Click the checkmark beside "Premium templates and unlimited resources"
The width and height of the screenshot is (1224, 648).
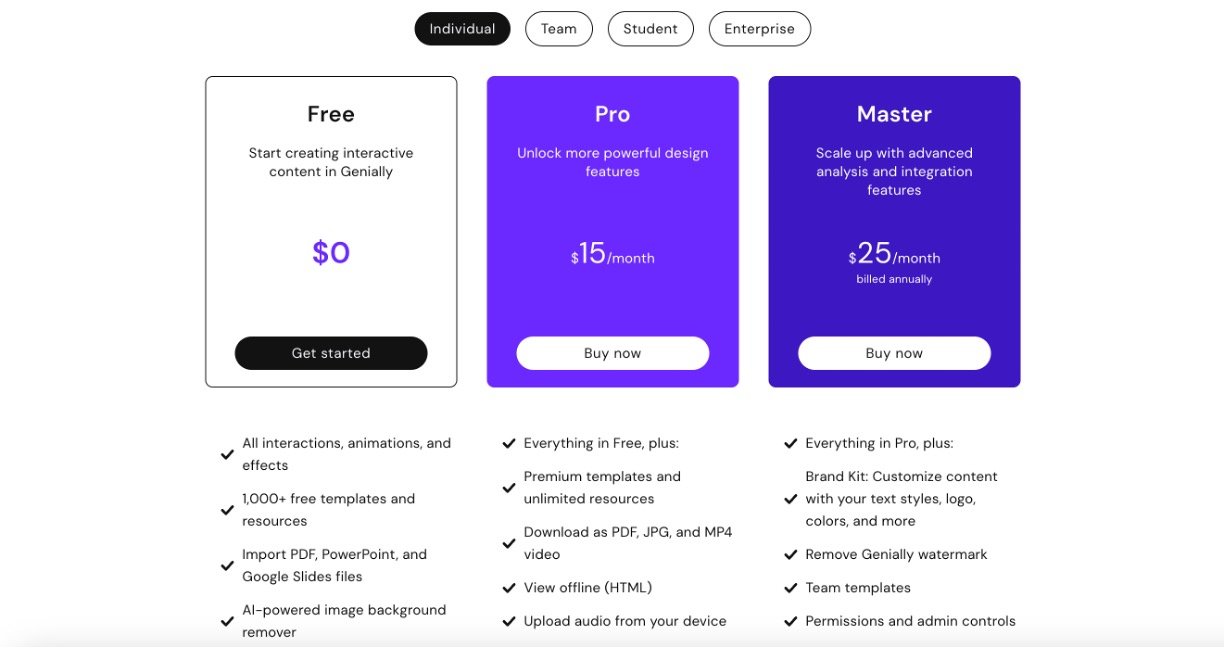pos(509,488)
